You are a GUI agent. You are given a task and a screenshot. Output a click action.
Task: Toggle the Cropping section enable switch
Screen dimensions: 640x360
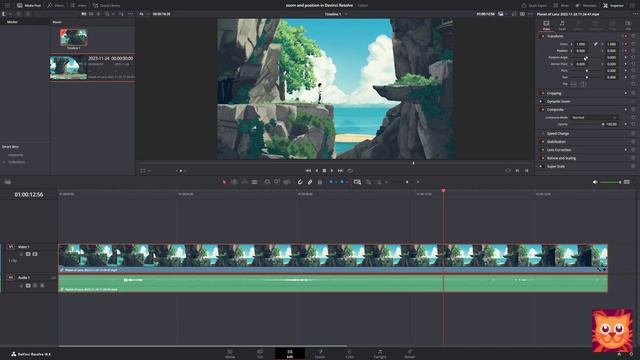[x=542, y=93]
